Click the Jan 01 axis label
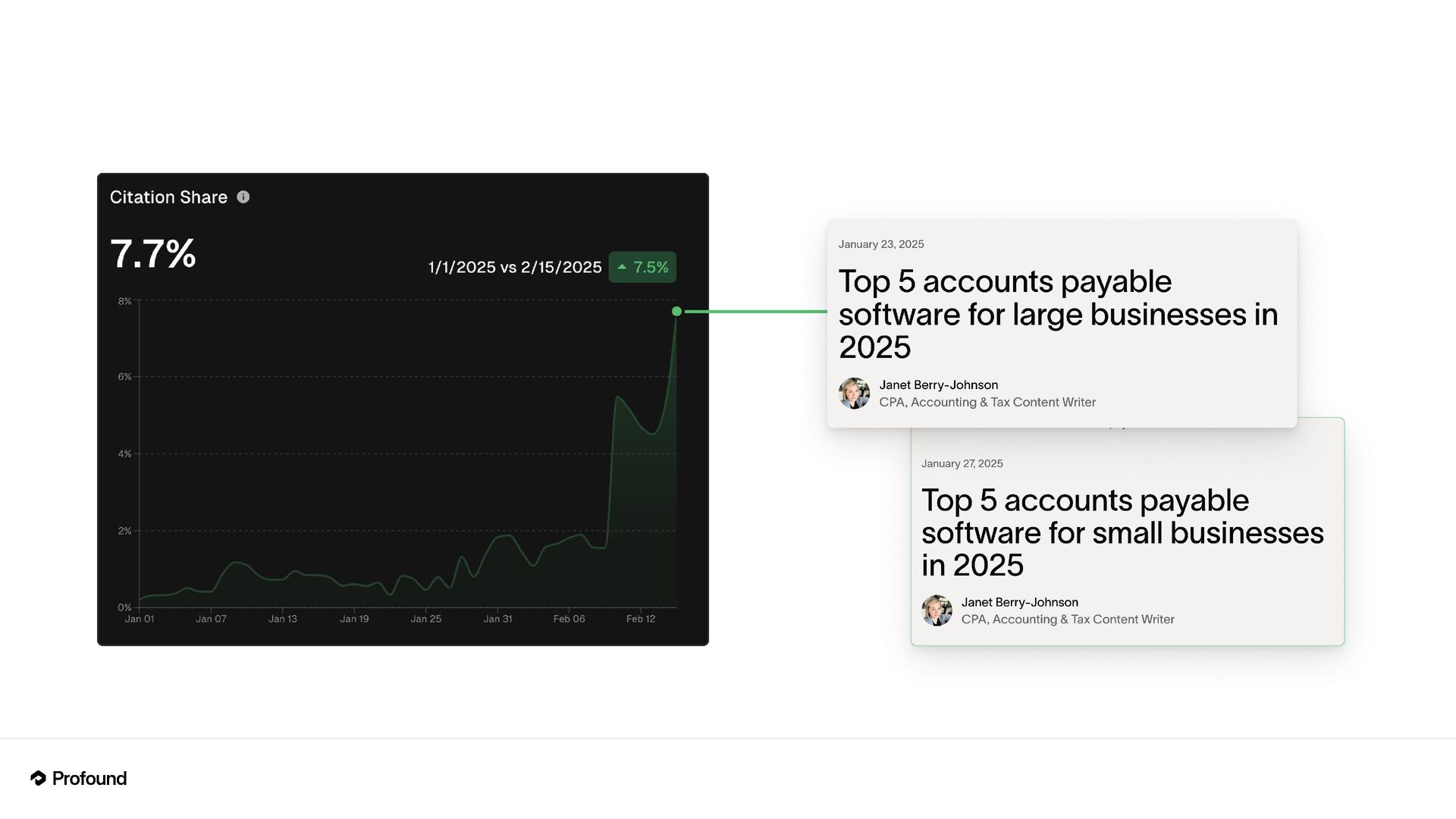This screenshot has width=1456, height=819. [x=140, y=619]
